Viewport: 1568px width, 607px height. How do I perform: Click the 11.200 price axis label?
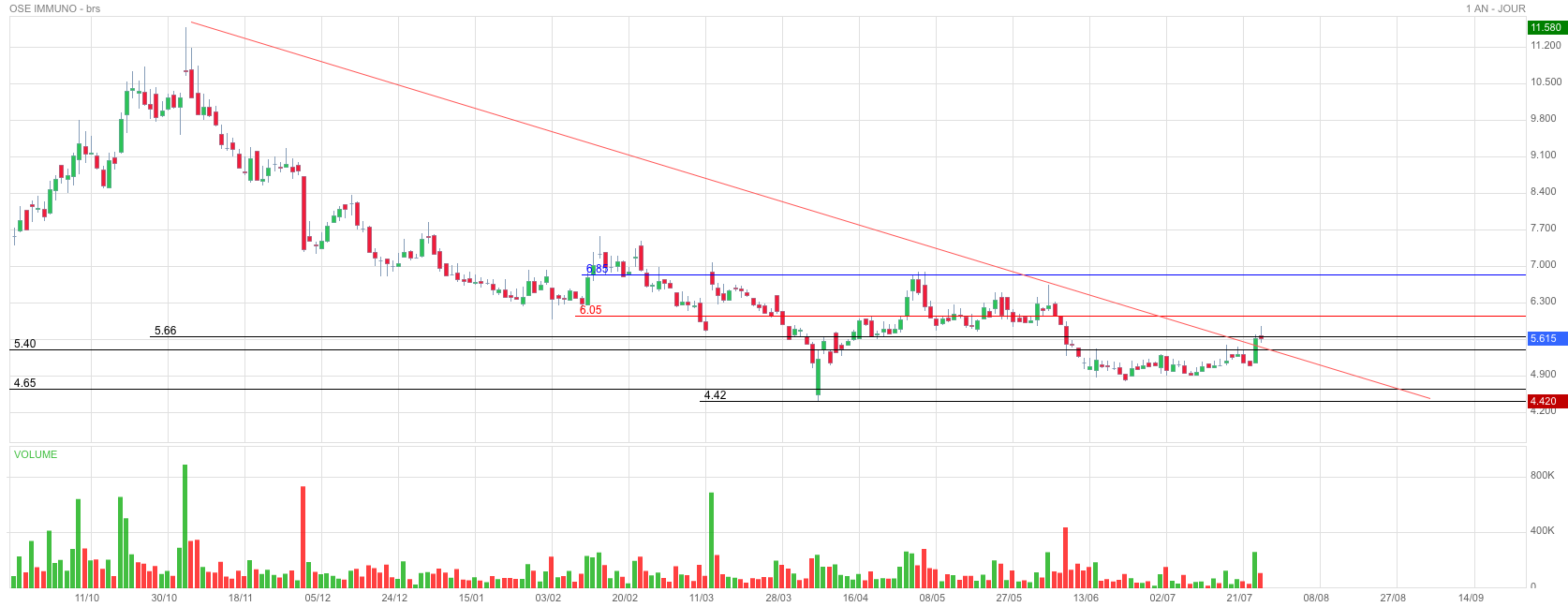click(1546, 45)
